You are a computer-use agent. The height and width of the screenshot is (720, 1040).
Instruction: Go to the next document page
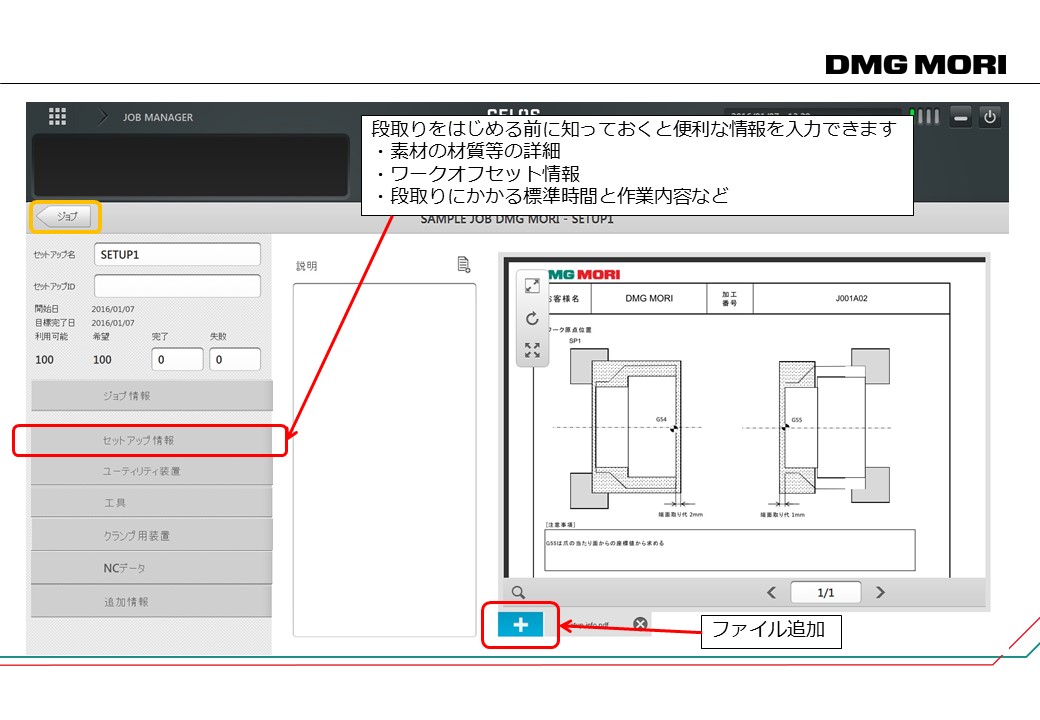[x=880, y=592]
